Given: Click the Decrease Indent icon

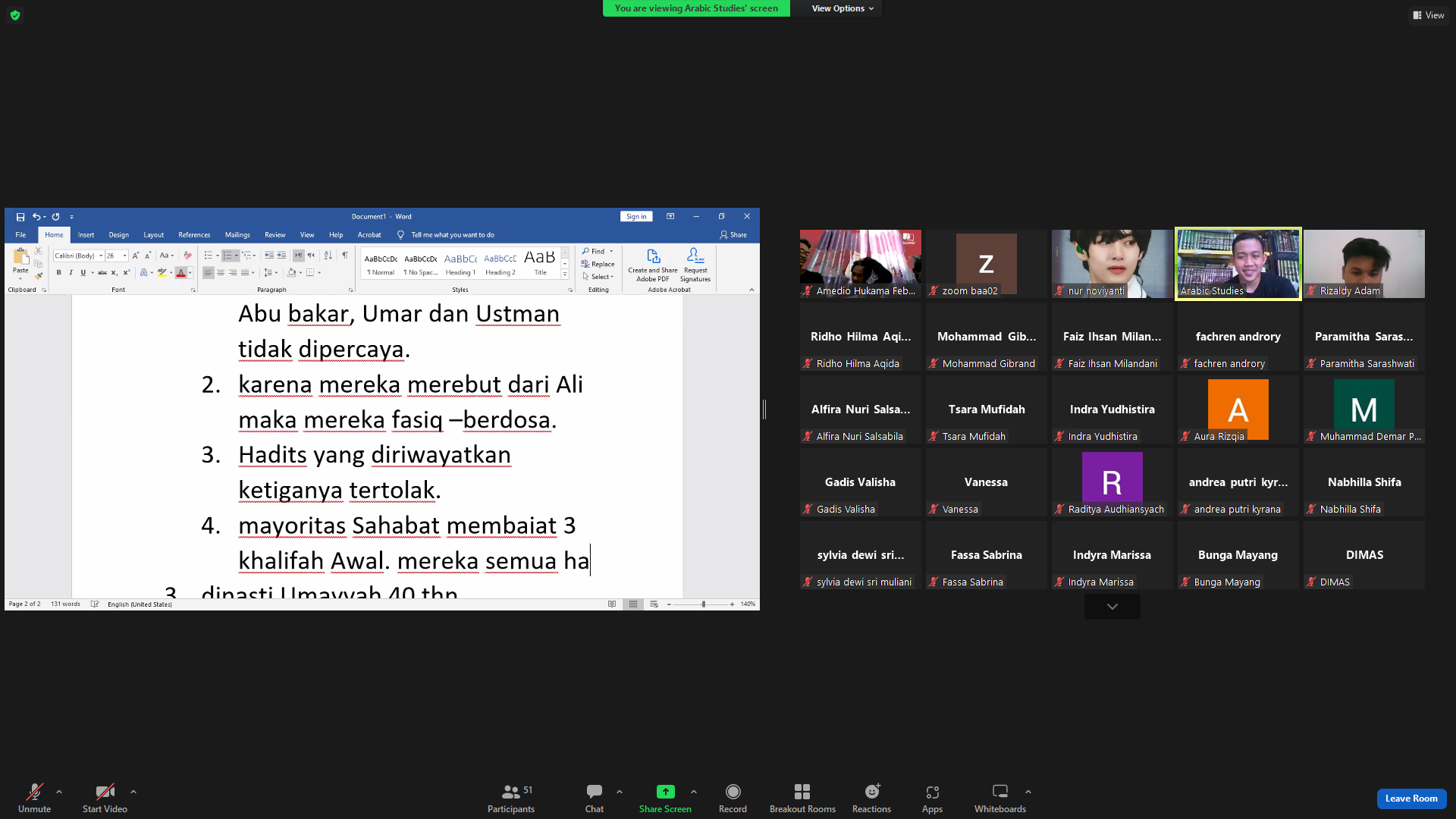Looking at the screenshot, I should pyautogui.click(x=269, y=256).
